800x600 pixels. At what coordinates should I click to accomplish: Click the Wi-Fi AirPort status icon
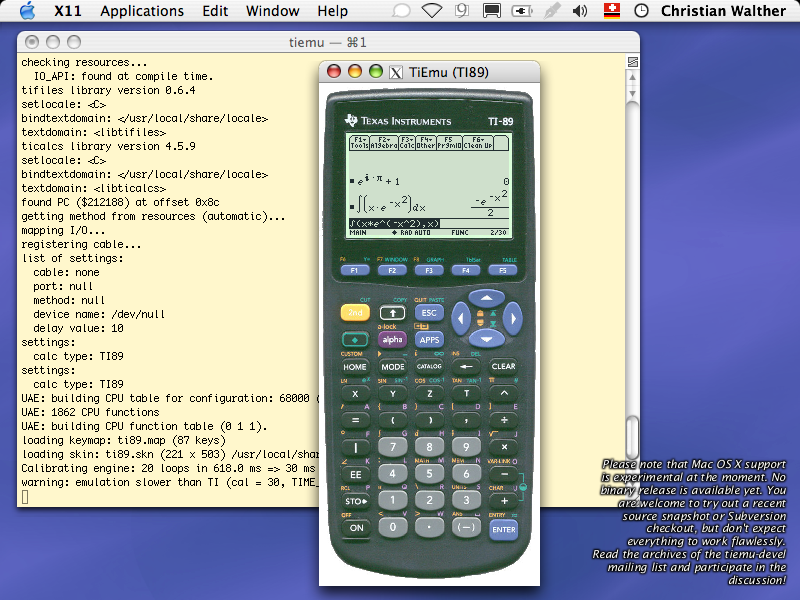pos(431,11)
